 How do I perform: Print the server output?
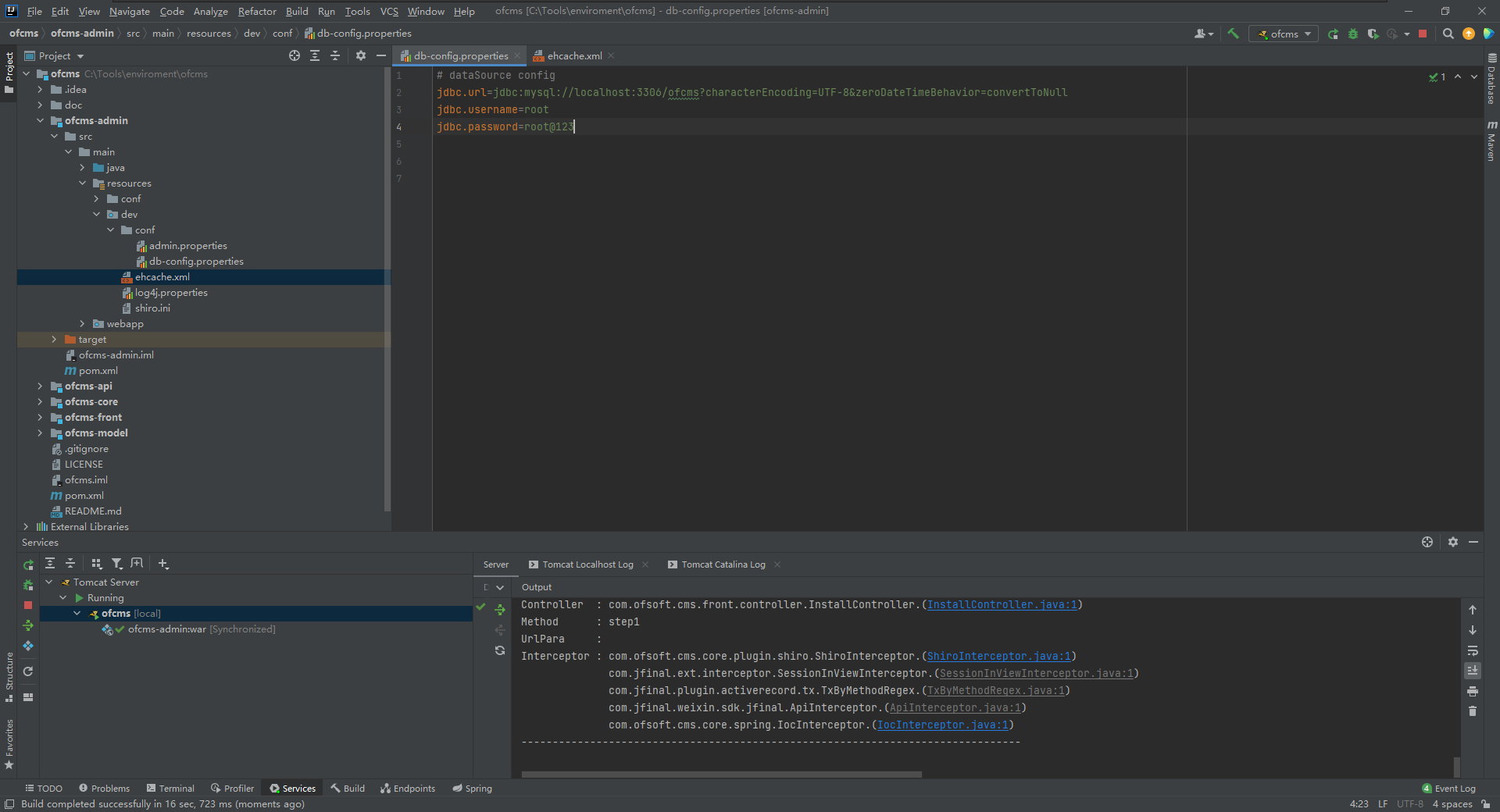1473,691
